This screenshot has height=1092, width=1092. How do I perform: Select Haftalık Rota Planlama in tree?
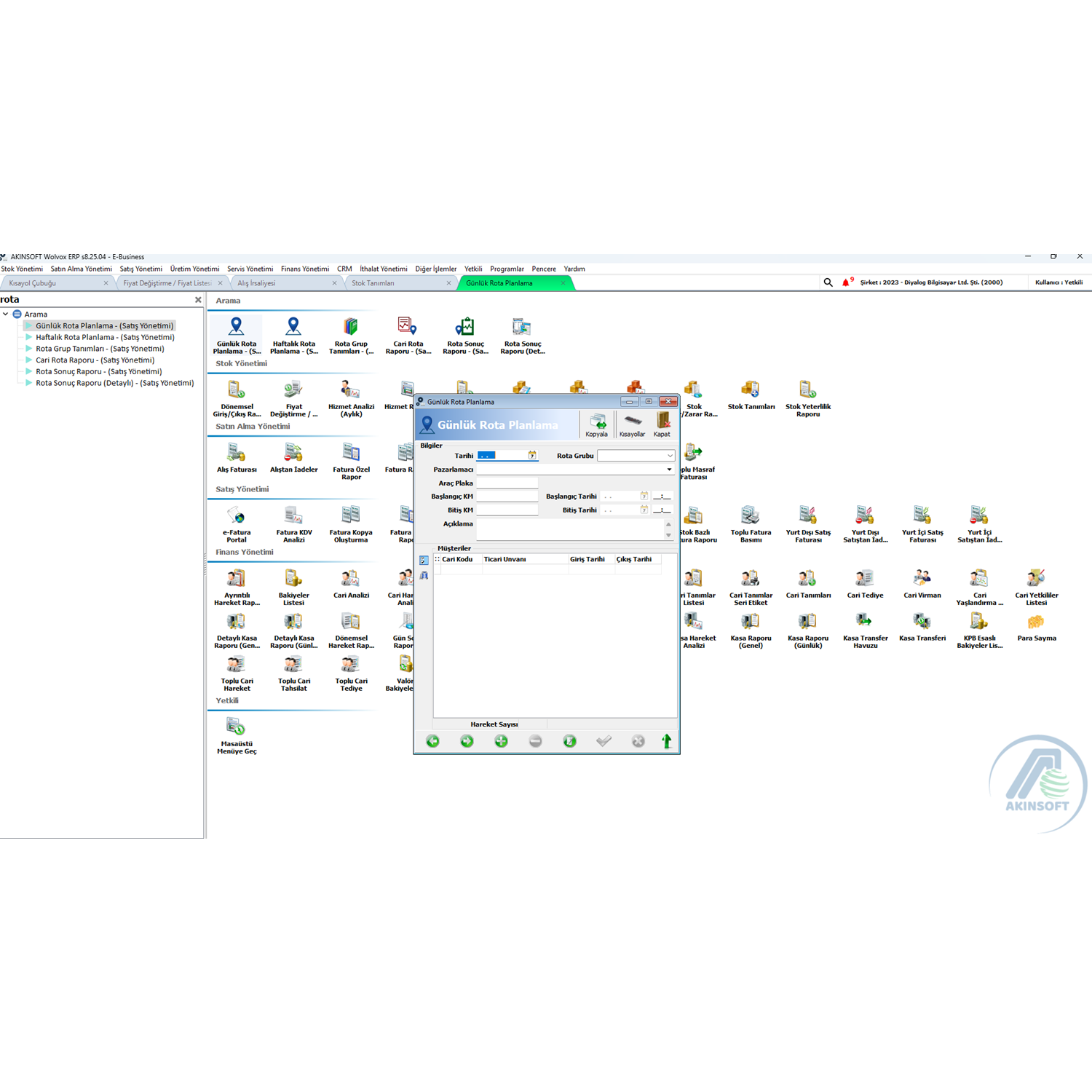pyautogui.click(x=105, y=337)
